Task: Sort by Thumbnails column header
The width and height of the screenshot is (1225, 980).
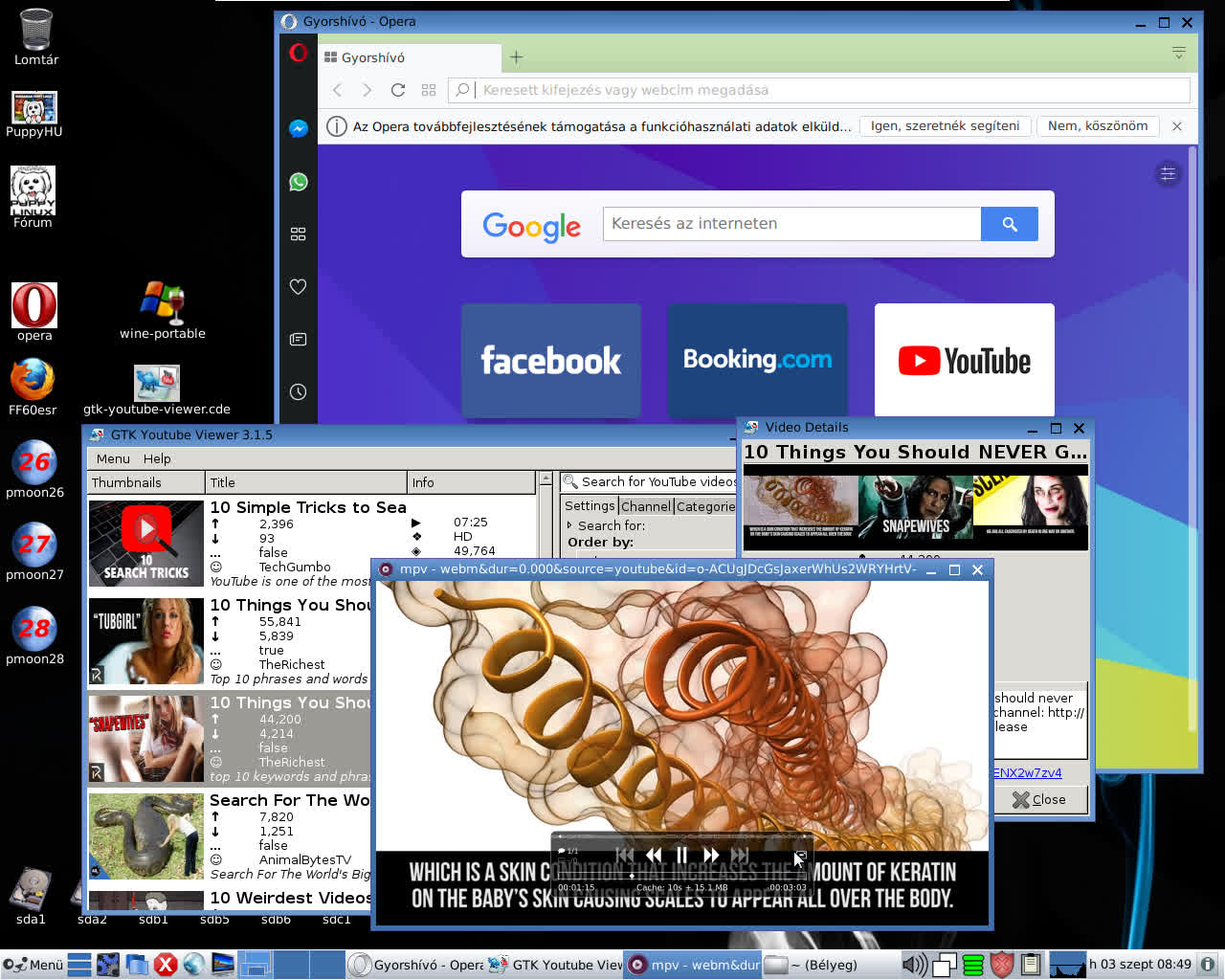Action: click(x=146, y=482)
